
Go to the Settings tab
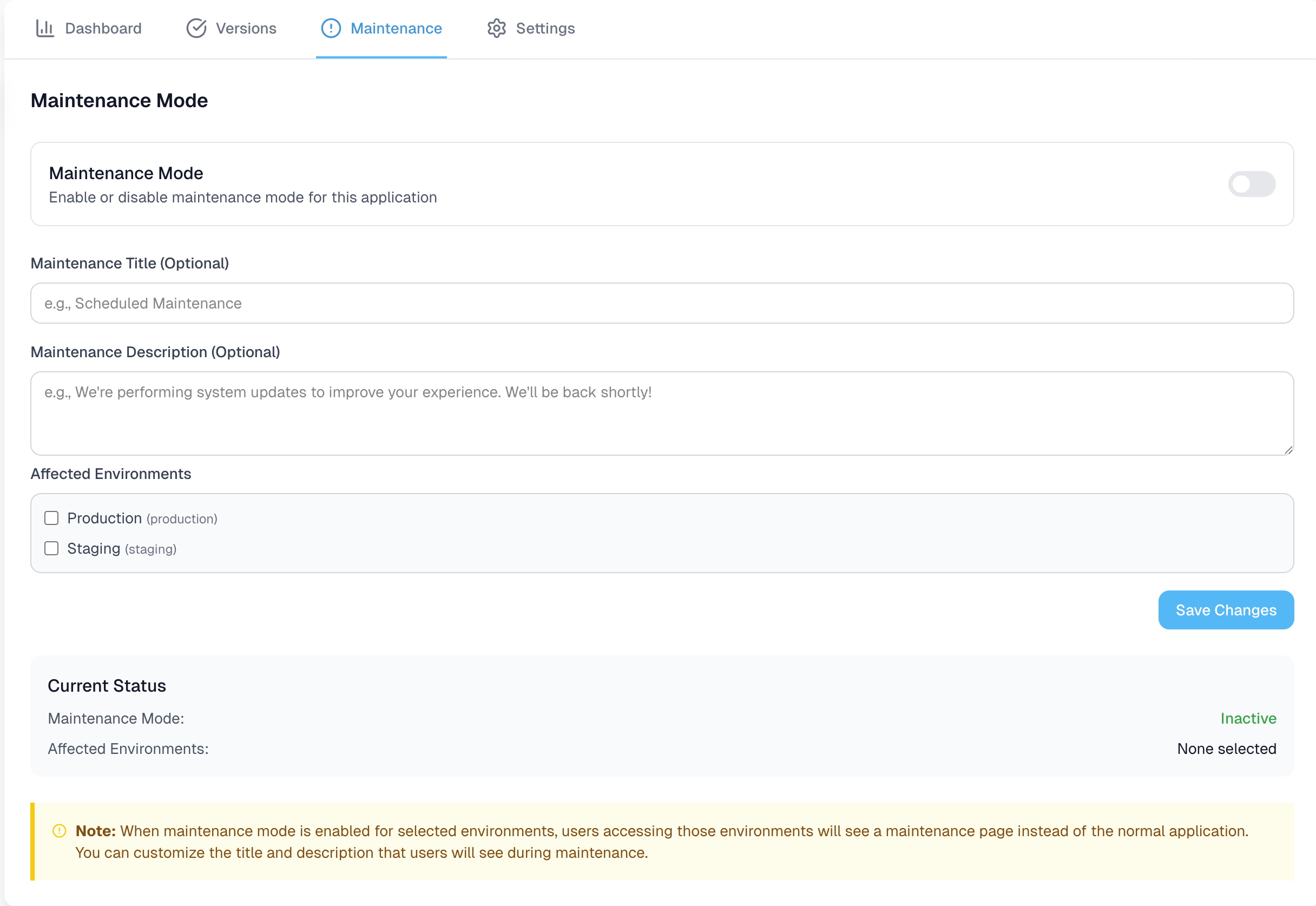coord(545,28)
